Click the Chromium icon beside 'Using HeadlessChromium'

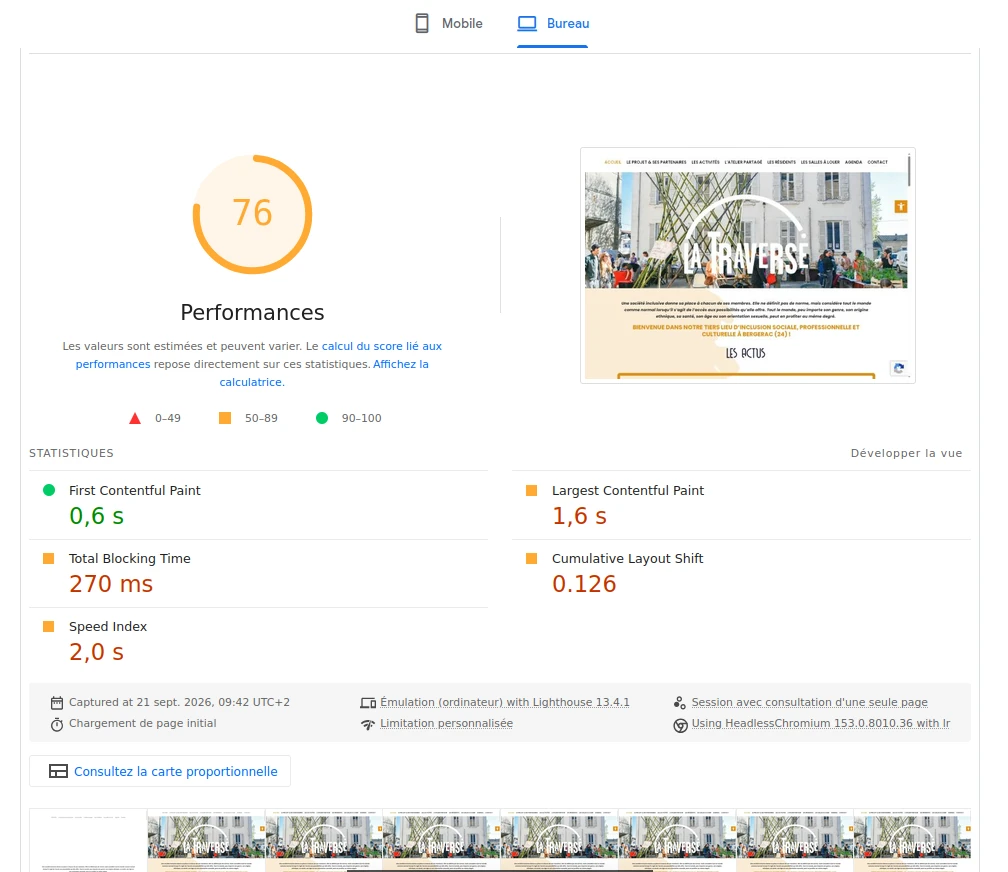pos(680,725)
